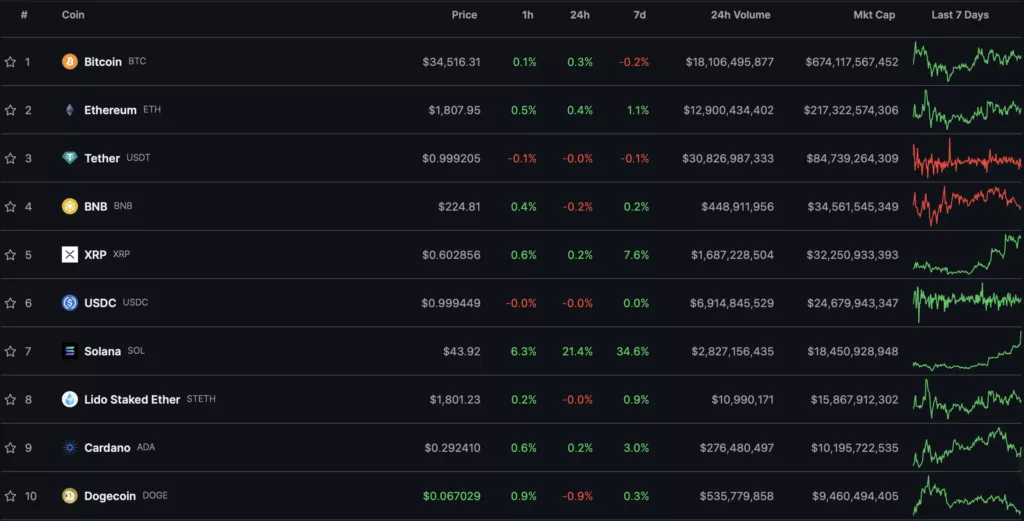Sort by the Price column header

464,14
